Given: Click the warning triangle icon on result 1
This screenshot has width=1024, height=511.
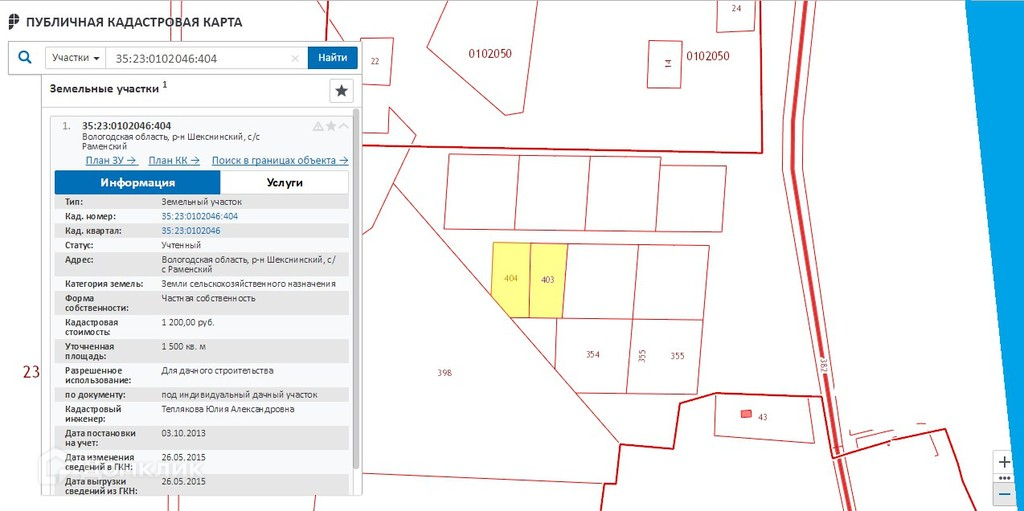Looking at the screenshot, I should [318, 126].
